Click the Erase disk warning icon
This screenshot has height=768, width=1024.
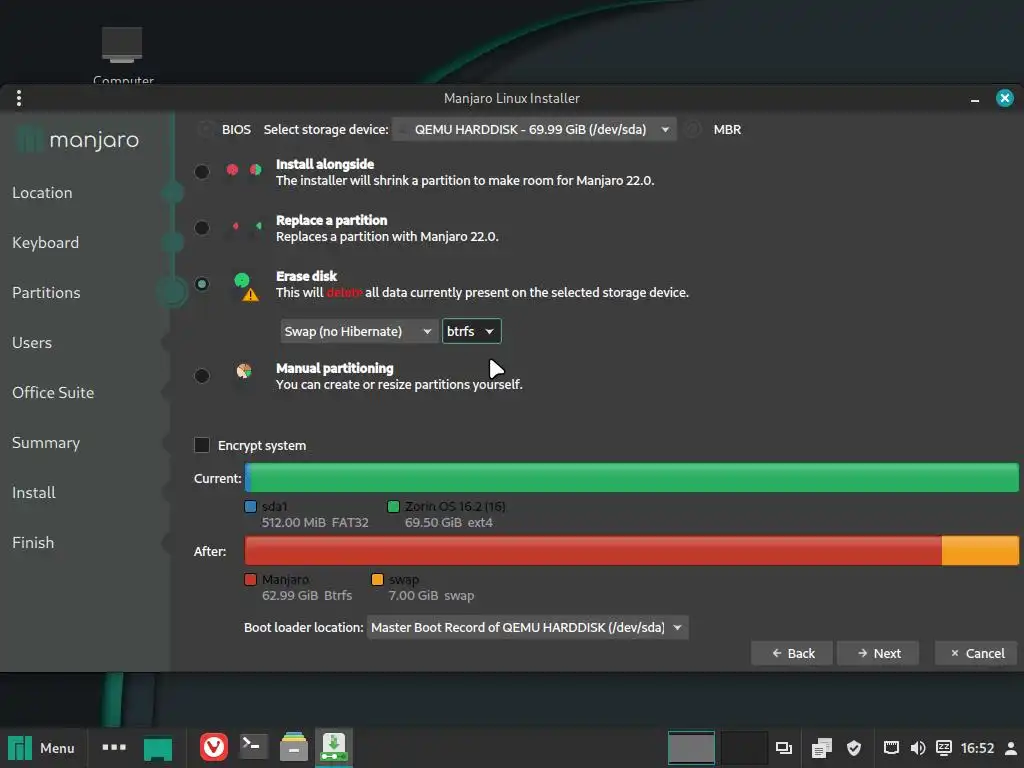coord(250,295)
